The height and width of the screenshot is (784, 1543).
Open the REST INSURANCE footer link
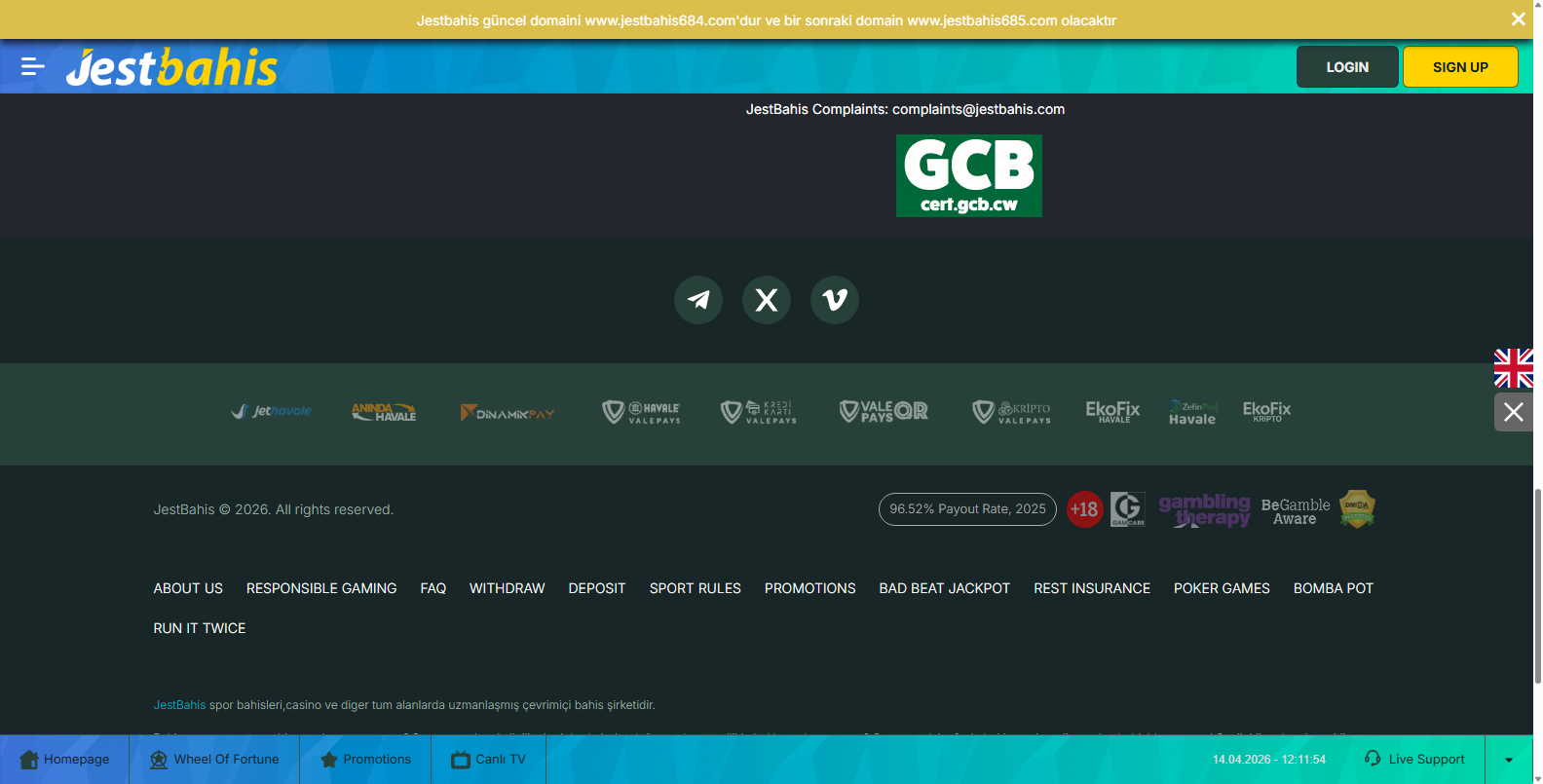click(1092, 588)
